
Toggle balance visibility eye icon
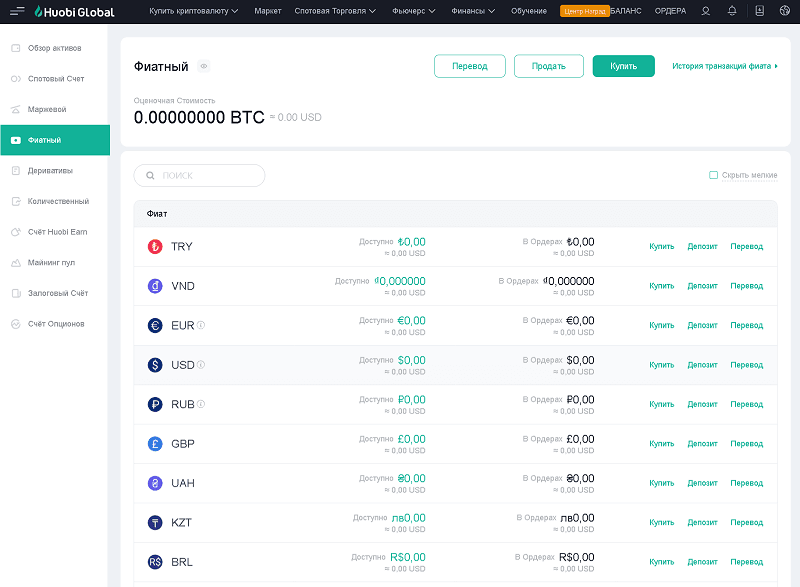pos(204,66)
